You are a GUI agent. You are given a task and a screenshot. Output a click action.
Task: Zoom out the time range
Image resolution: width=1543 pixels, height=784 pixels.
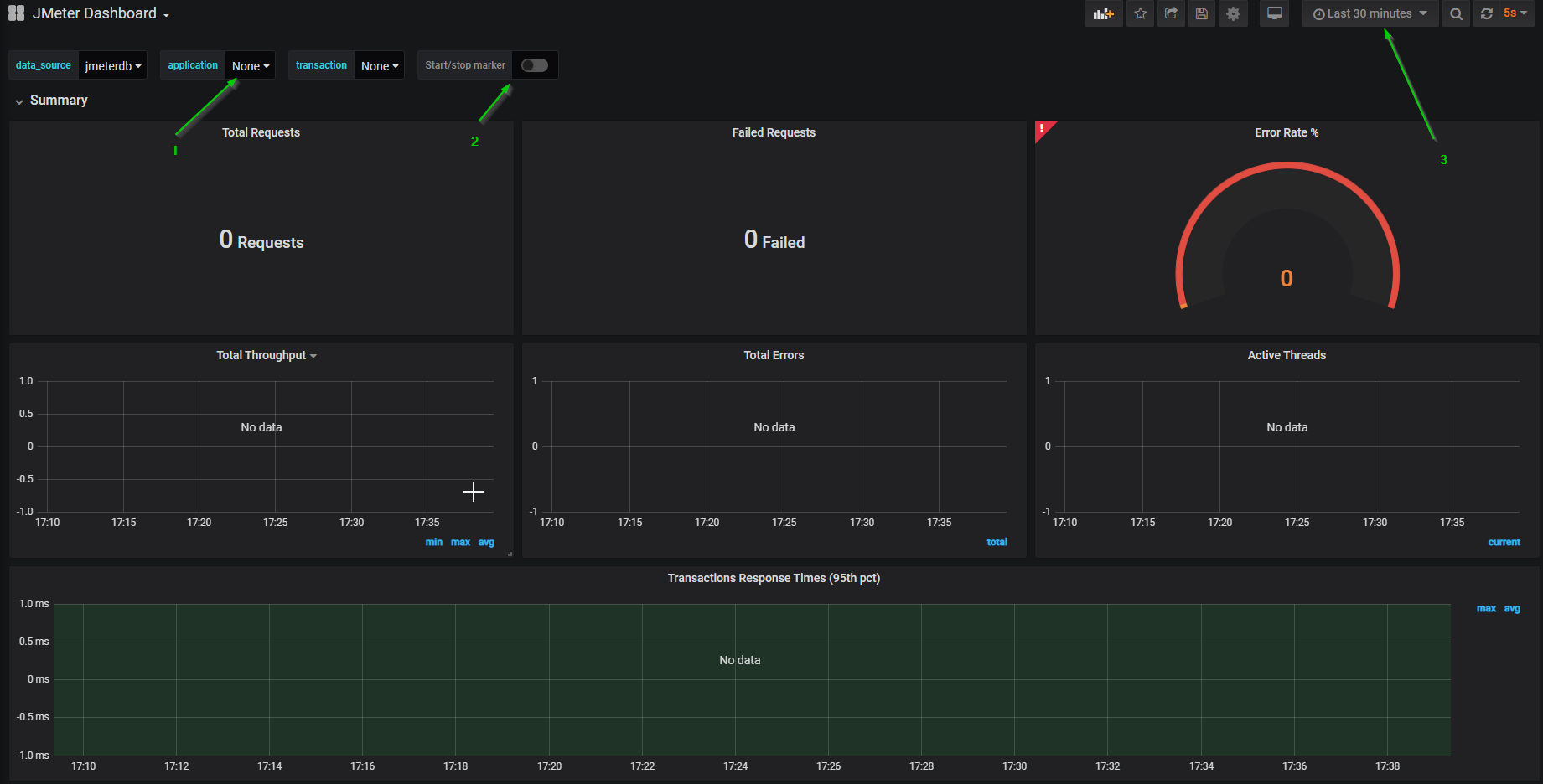(x=1456, y=13)
